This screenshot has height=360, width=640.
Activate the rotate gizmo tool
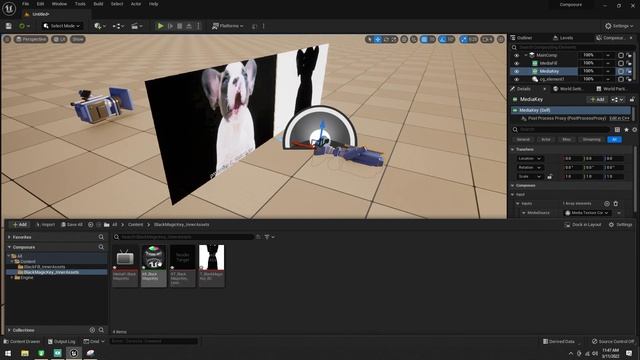[386, 39]
